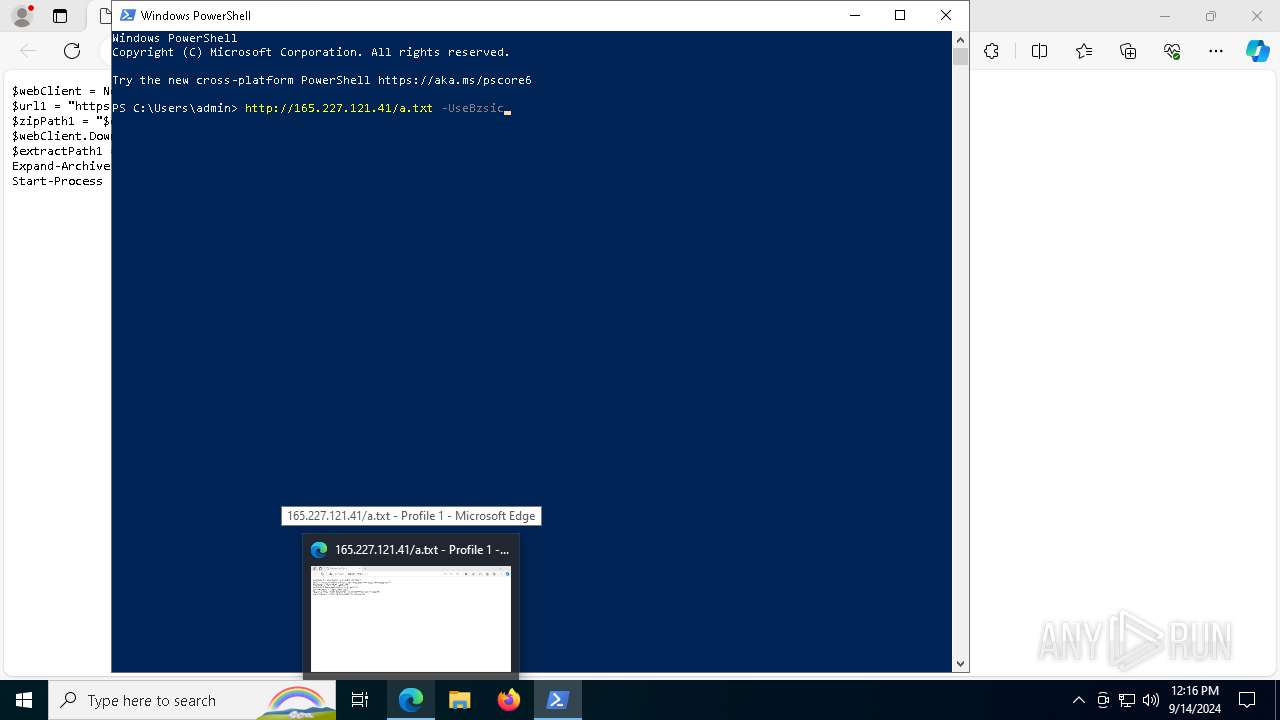Viewport: 1280px width, 720px height.
Task: Open Edge Browser essentials heart icon
Action: [x=1172, y=51]
